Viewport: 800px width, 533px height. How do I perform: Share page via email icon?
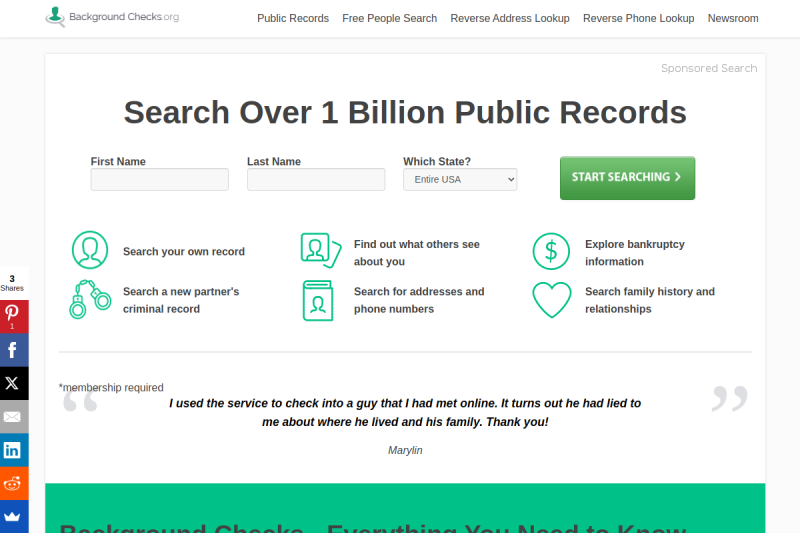tap(14, 417)
